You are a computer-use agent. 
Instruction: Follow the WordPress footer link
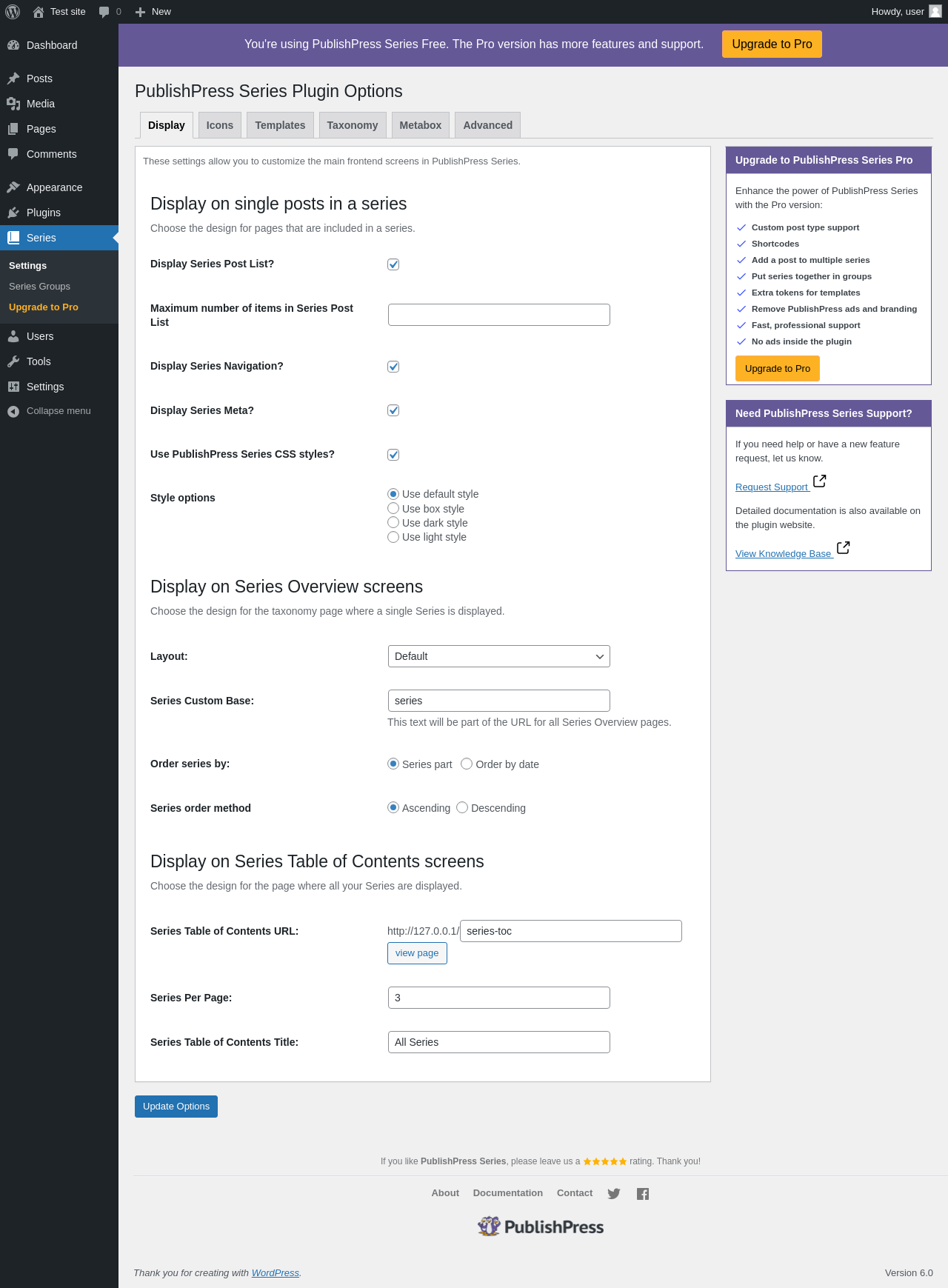[276, 1273]
